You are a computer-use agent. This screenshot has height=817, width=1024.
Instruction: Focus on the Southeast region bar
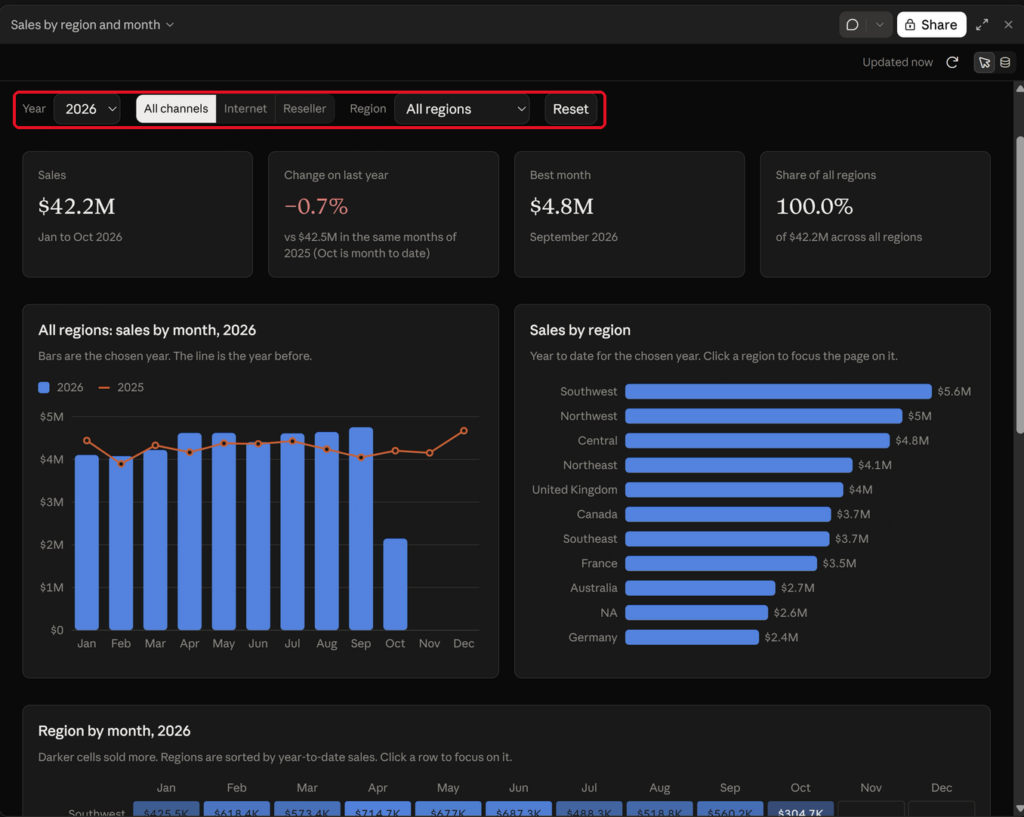click(x=728, y=539)
